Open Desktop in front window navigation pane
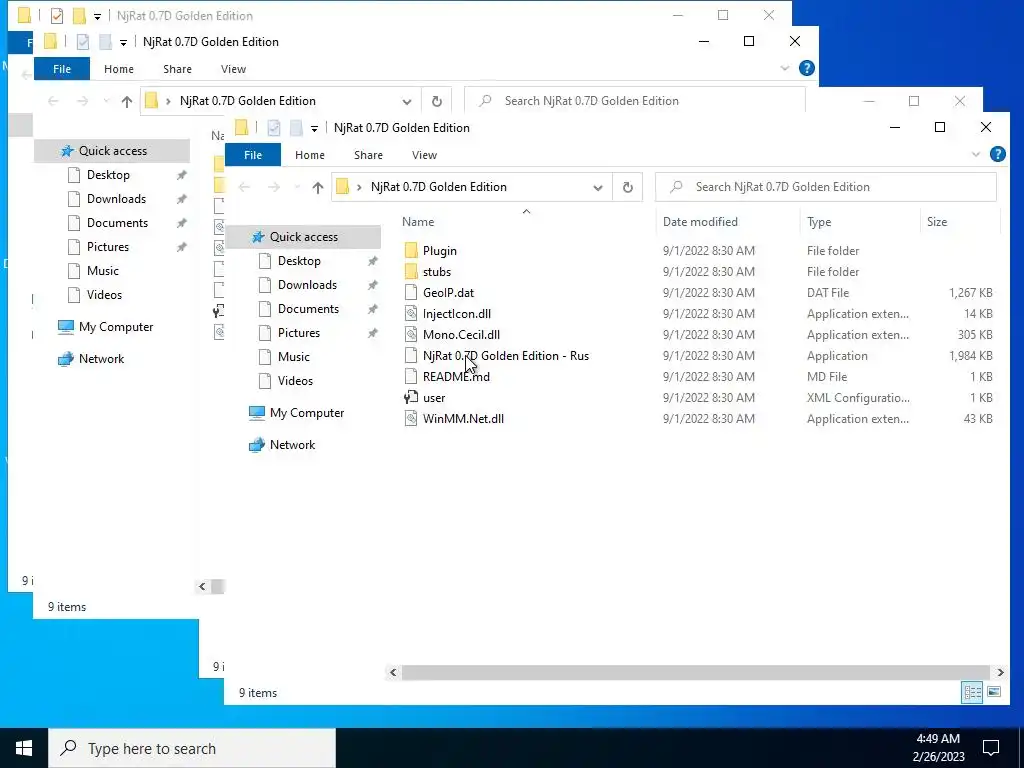The image size is (1024, 768). point(299,261)
